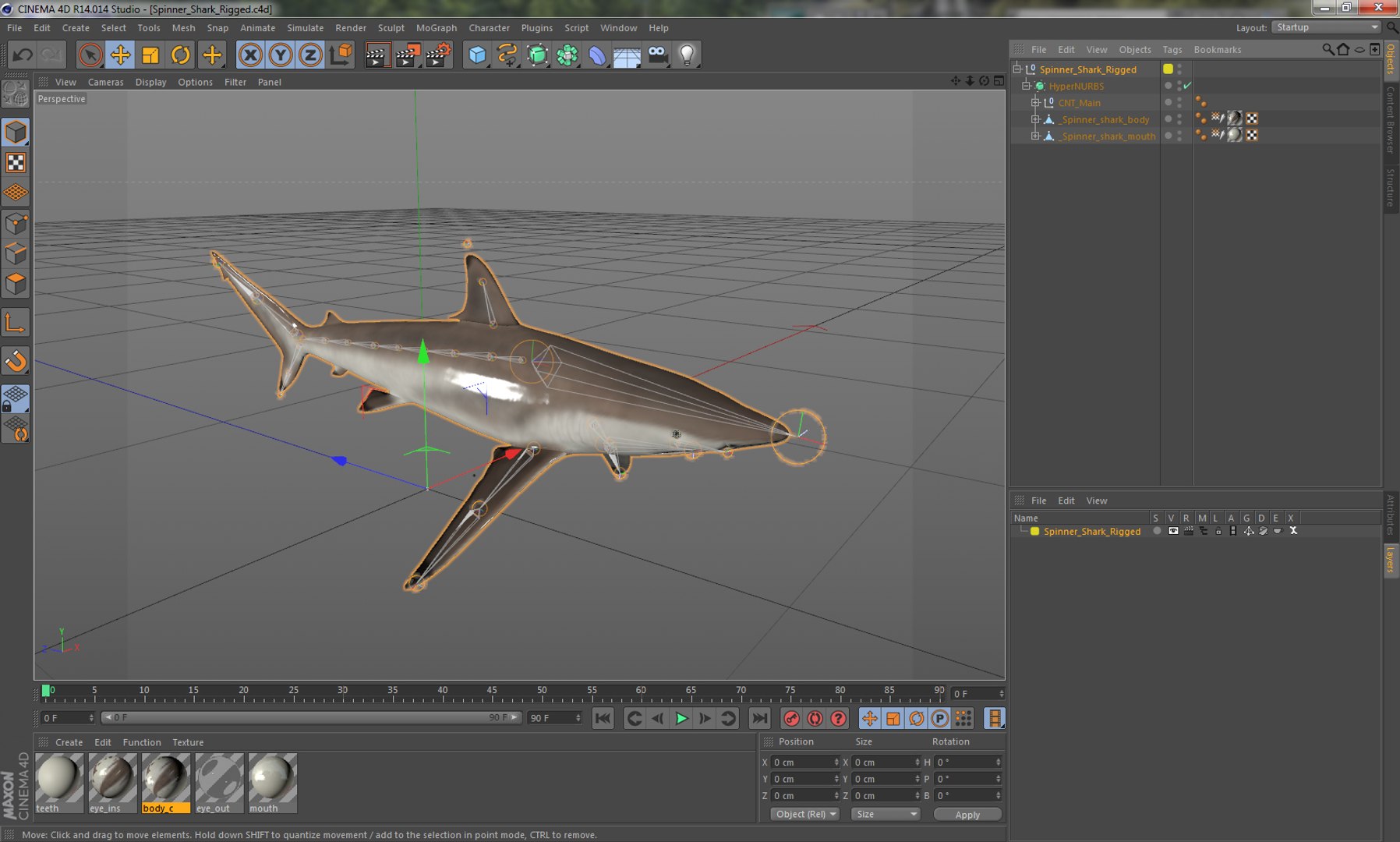Activate the Rotate tool
This screenshot has width=1400, height=842.
[x=181, y=55]
